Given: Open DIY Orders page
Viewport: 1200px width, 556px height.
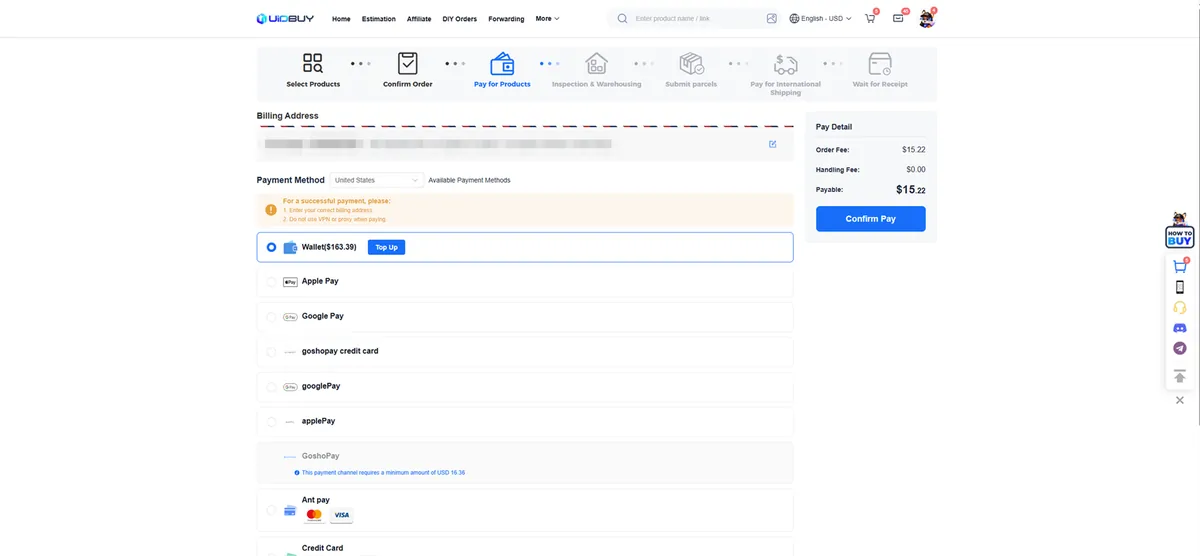Looking at the screenshot, I should [x=460, y=19].
